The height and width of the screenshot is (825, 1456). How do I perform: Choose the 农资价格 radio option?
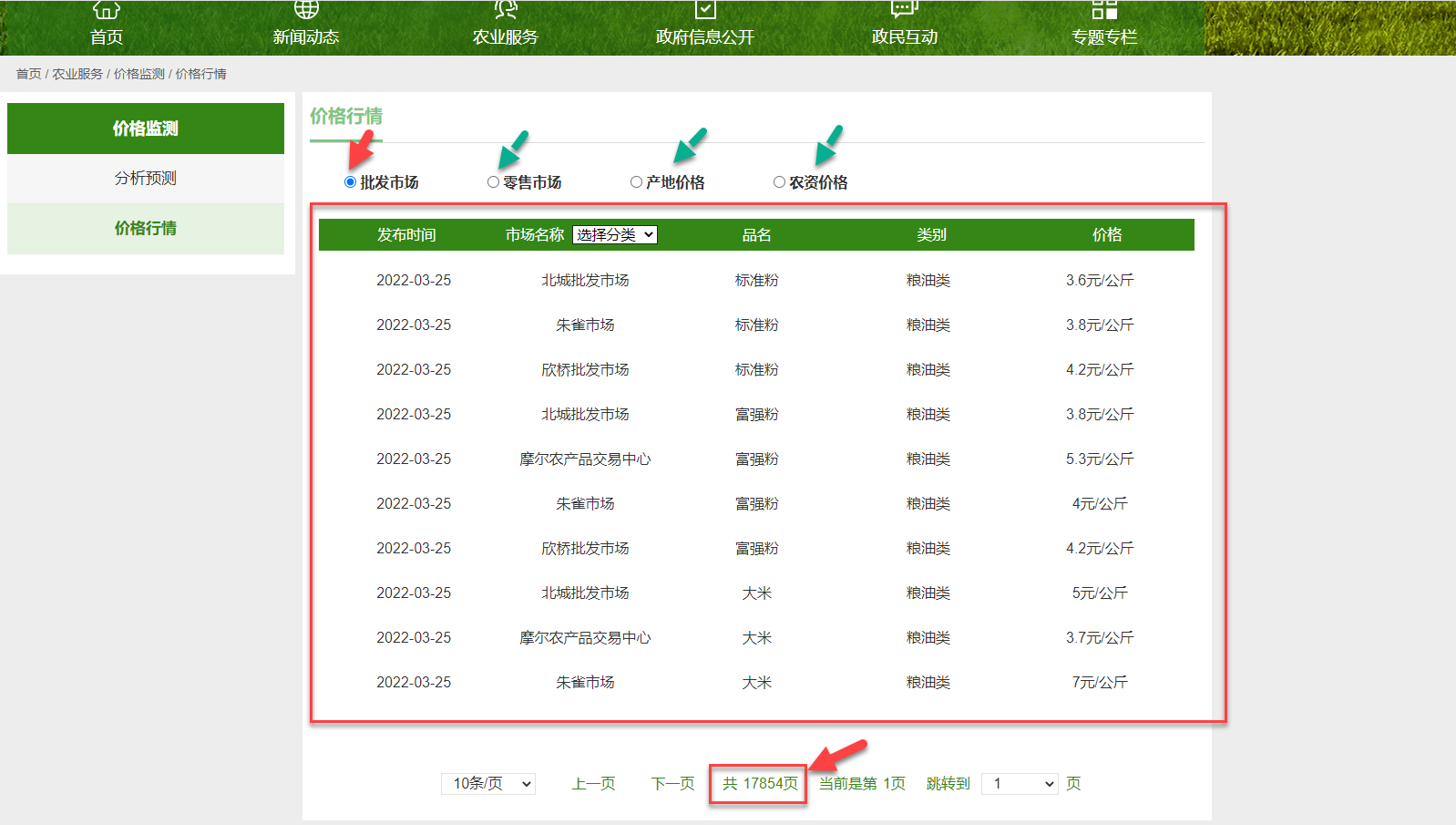779,182
